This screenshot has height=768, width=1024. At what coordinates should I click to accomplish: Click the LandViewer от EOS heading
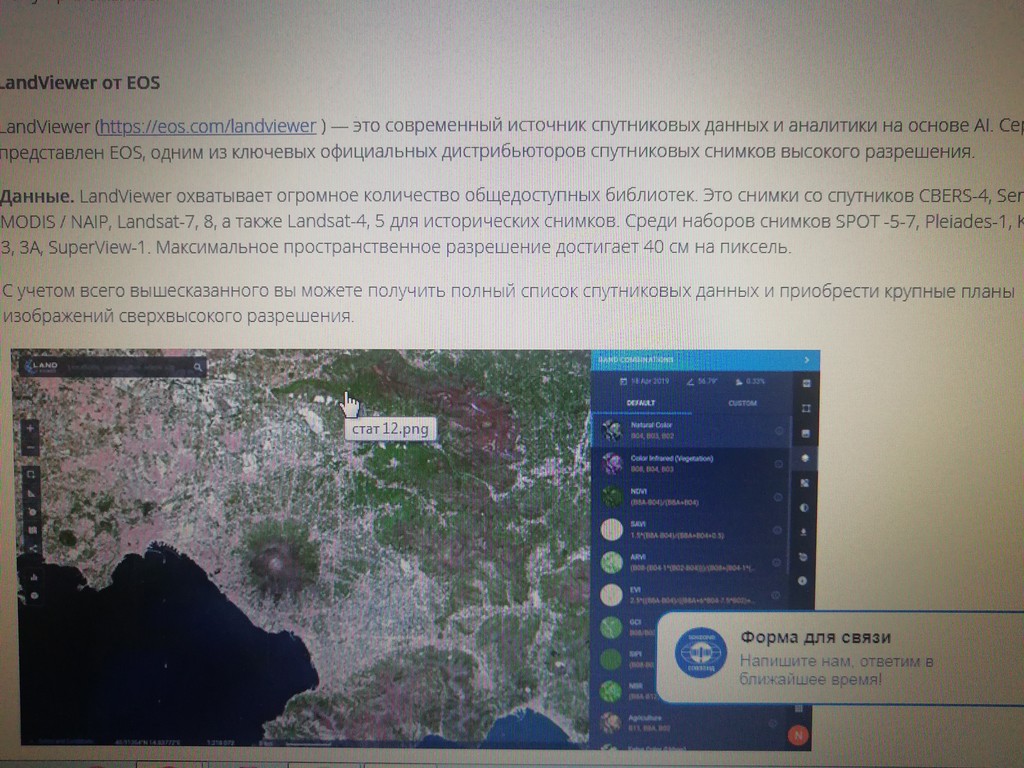79,83
